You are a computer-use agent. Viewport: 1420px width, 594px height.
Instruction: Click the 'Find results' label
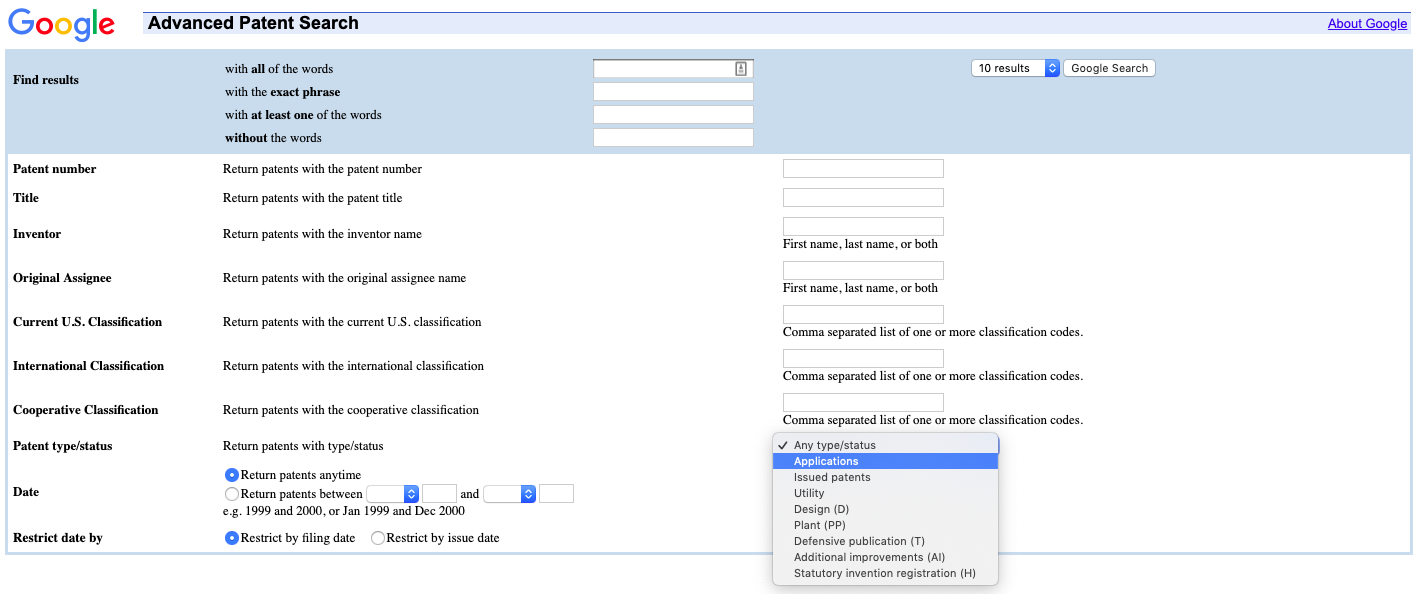click(x=46, y=80)
